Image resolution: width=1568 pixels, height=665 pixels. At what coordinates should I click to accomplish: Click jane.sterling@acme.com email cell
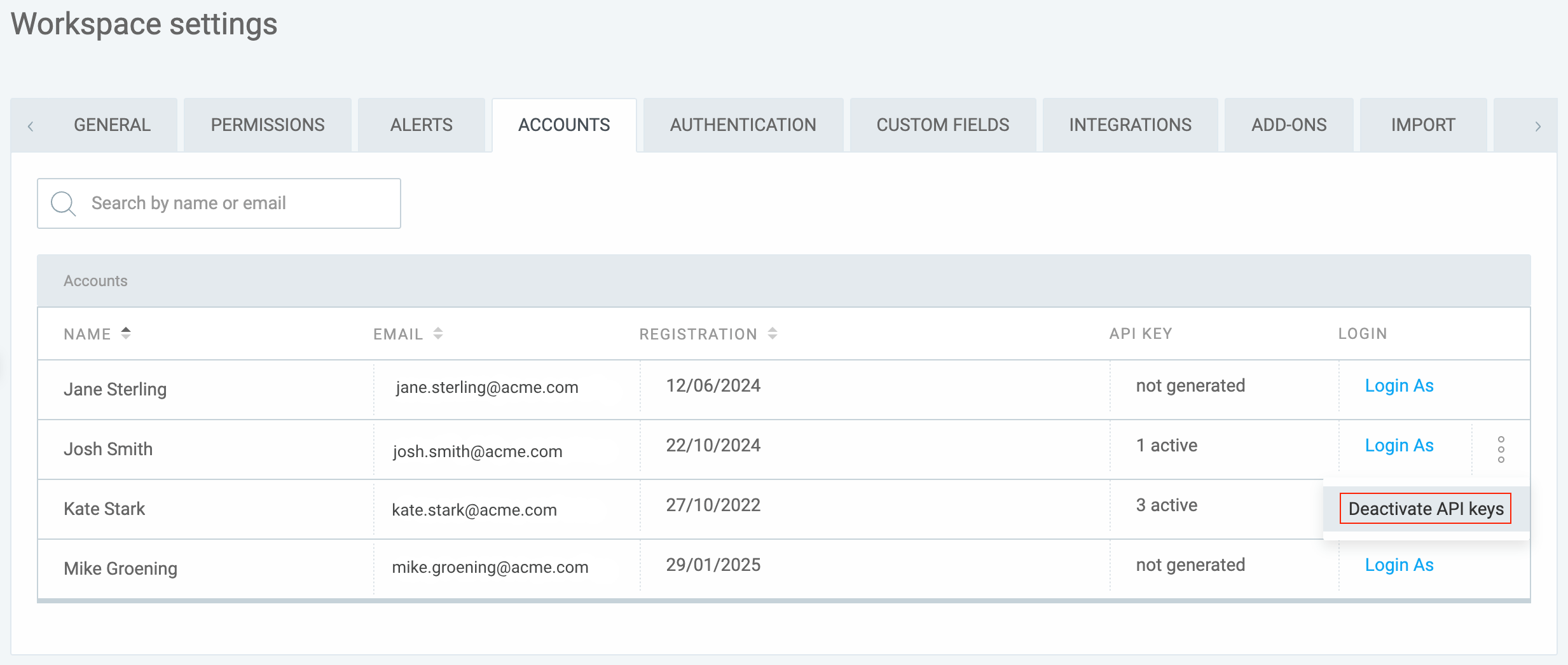pos(487,387)
